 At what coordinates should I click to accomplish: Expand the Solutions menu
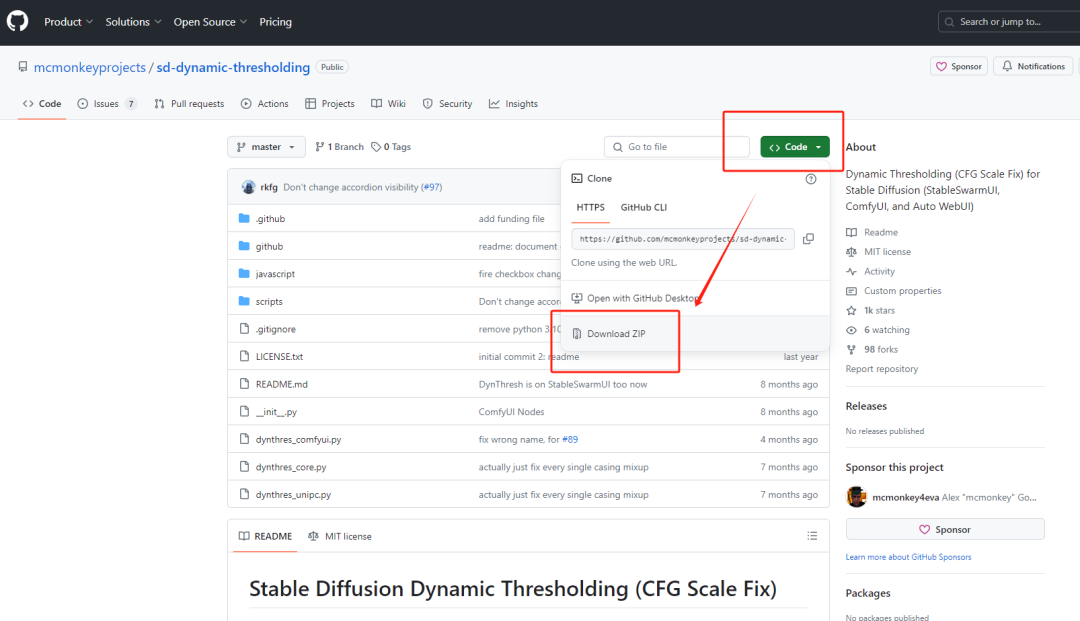tap(133, 22)
